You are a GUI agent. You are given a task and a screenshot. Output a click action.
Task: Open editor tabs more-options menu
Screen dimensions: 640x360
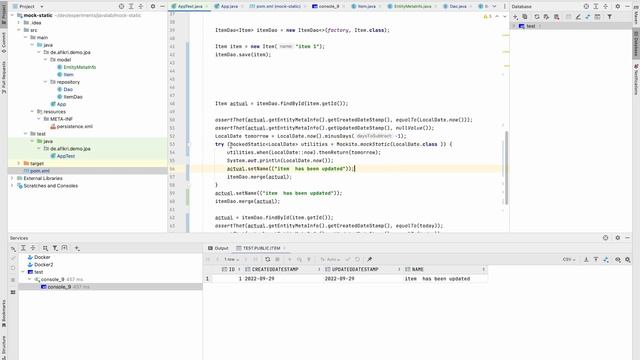point(504,7)
